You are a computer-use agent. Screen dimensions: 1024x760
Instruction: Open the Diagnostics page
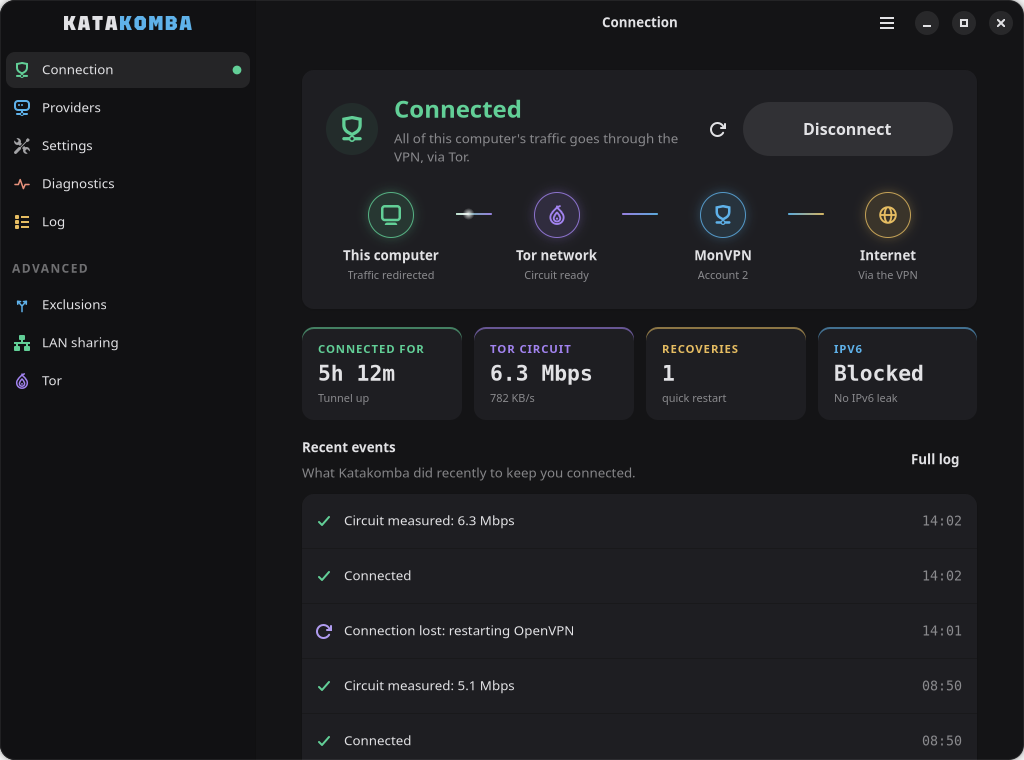click(128, 183)
